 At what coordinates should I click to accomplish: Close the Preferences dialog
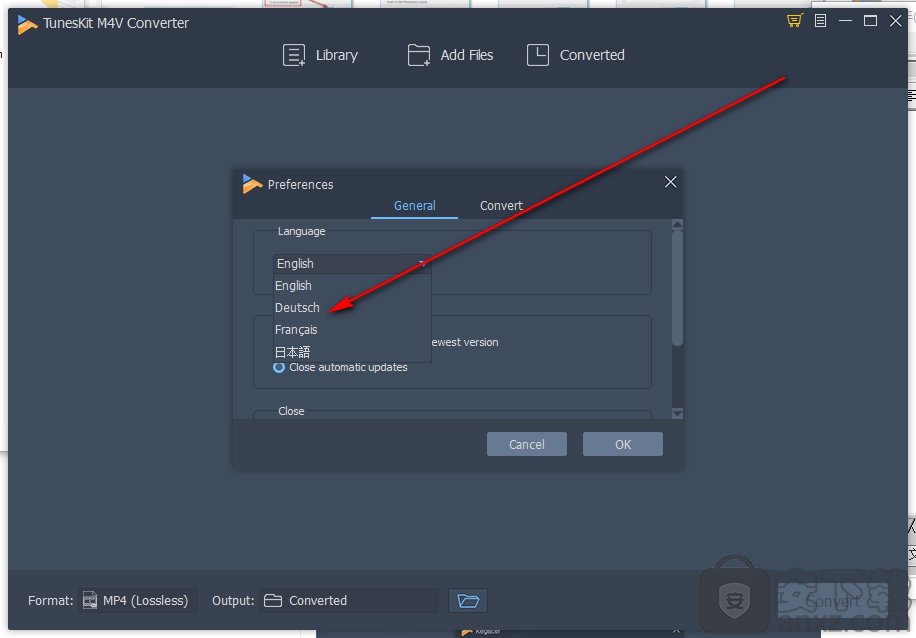coord(671,182)
